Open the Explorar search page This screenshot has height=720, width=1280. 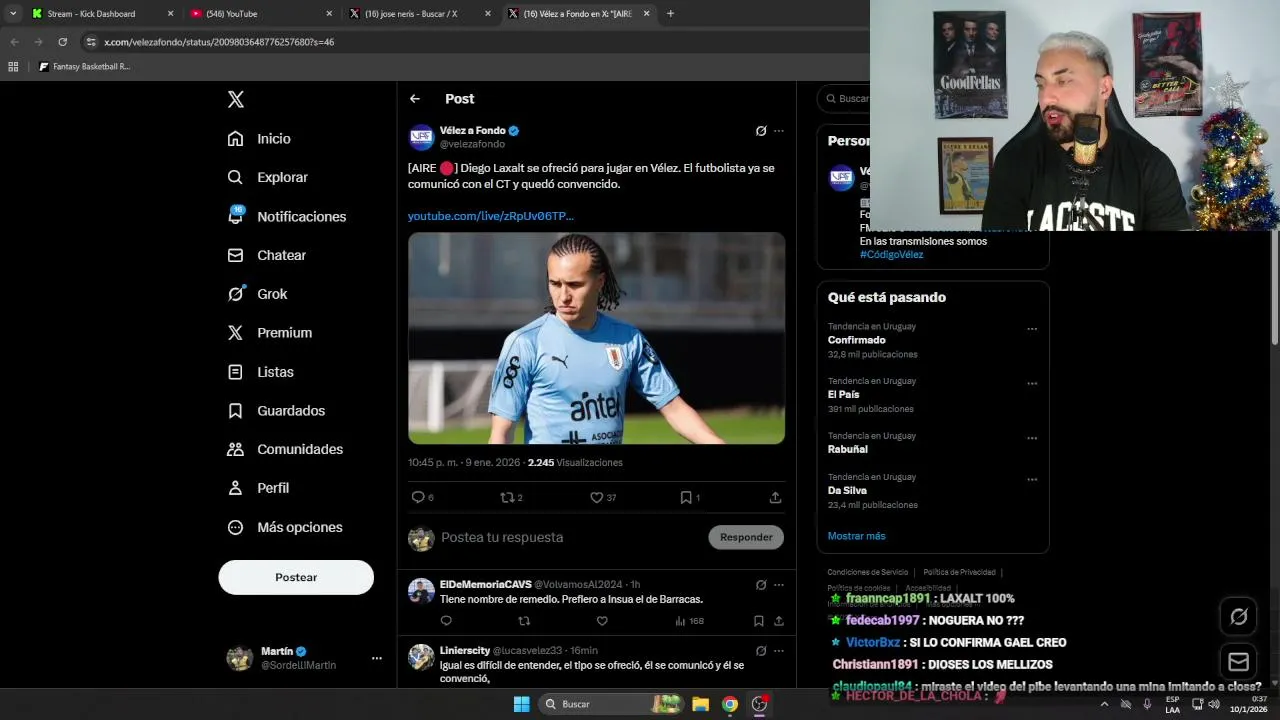click(x=267, y=177)
